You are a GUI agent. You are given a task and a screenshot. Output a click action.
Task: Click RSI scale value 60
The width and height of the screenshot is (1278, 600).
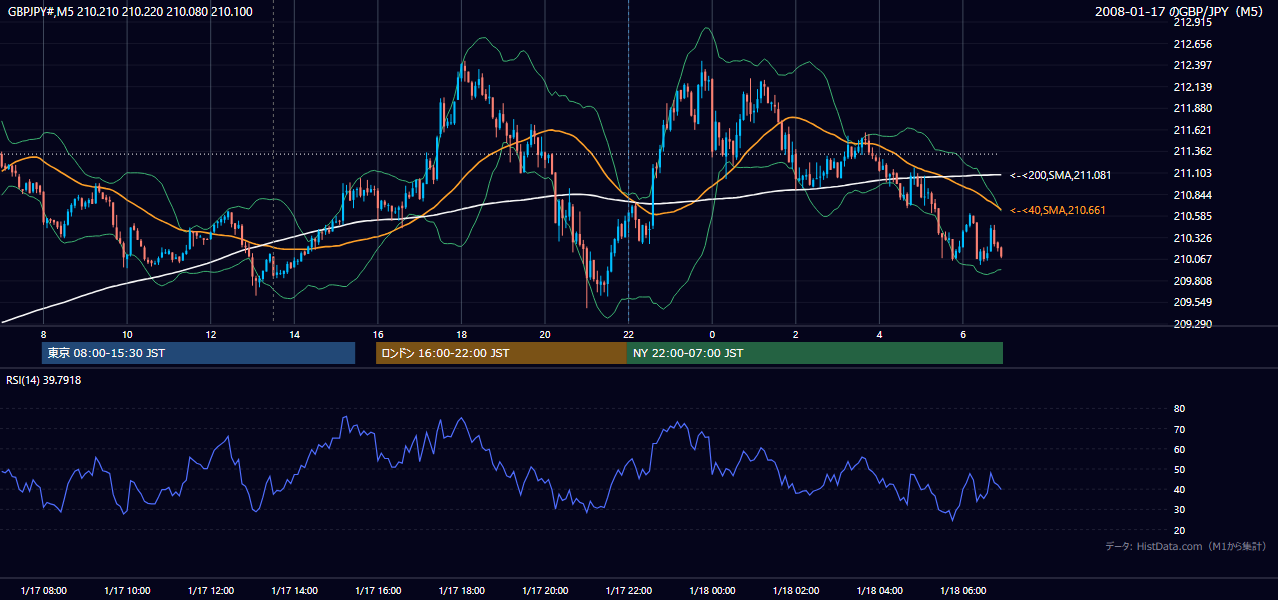click(1179, 449)
